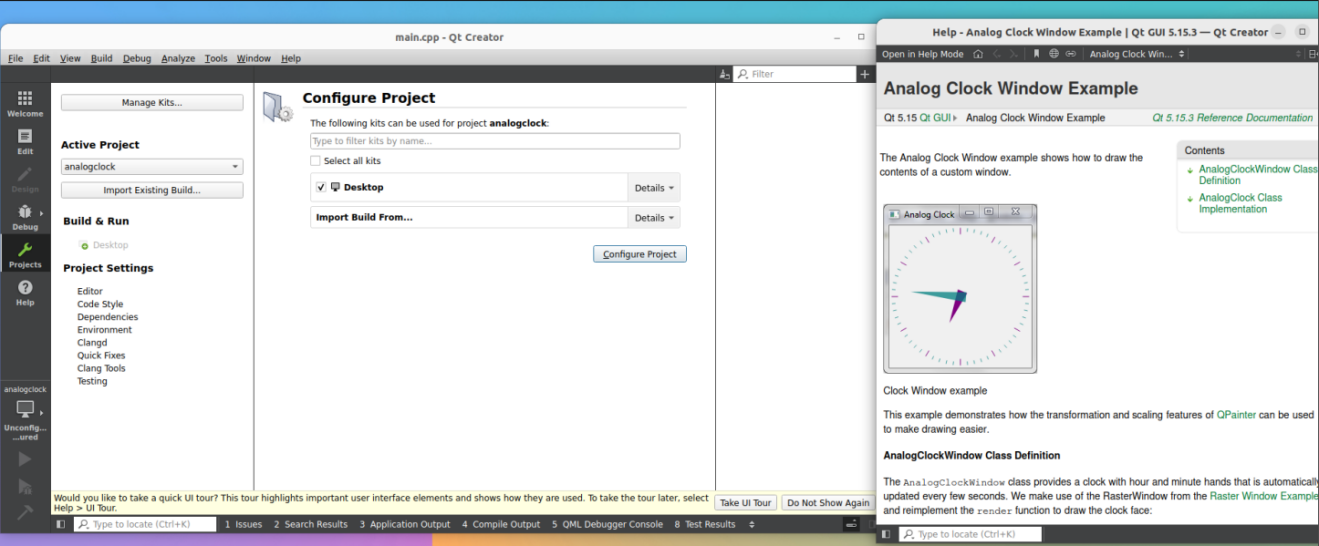Click the Build hammer icon
This screenshot has width=1319, height=546.
point(25,512)
